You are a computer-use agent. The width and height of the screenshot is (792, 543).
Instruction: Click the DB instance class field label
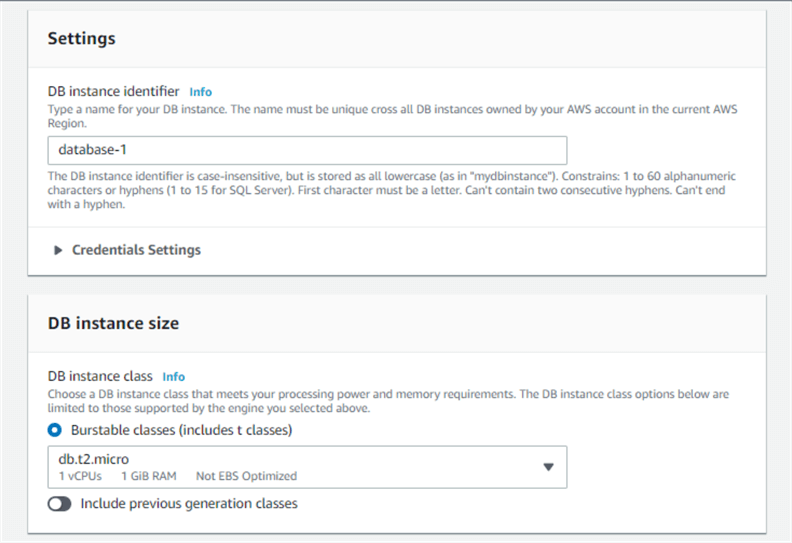pyautogui.click(x=100, y=377)
